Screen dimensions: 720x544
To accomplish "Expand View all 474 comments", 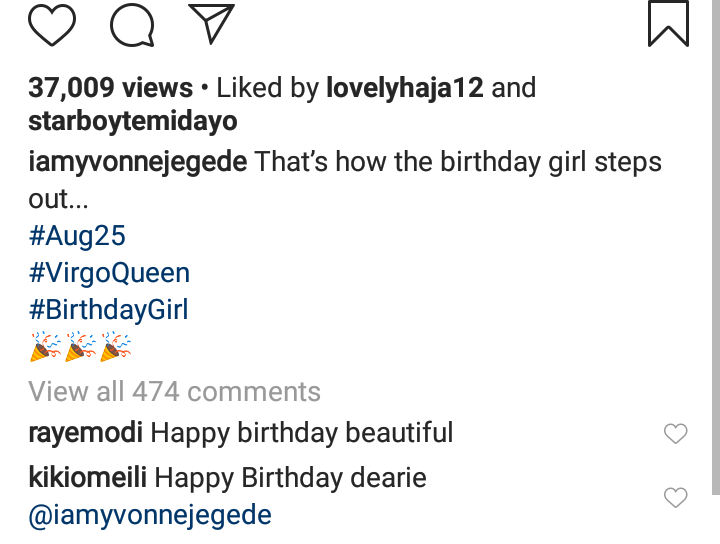I will coord(175,391).
